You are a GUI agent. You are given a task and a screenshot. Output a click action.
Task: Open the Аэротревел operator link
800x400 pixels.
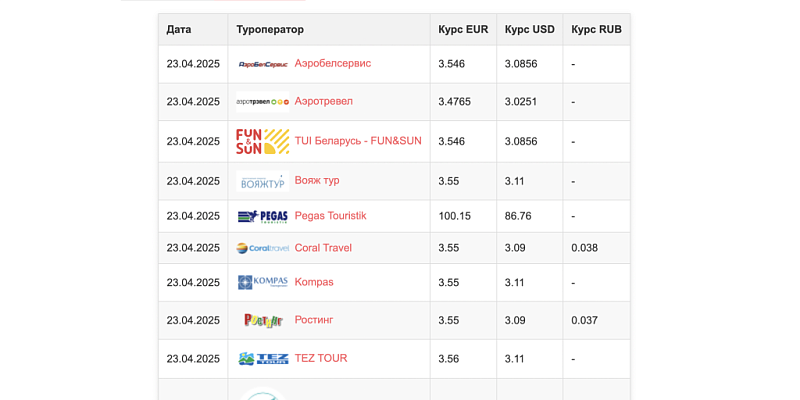click(x=323, y=101)
